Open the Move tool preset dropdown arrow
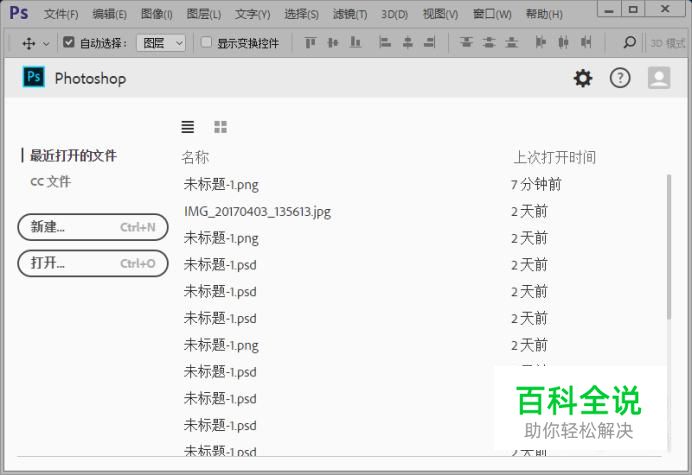This screenshot has width=692, height=475. (46, 44)
